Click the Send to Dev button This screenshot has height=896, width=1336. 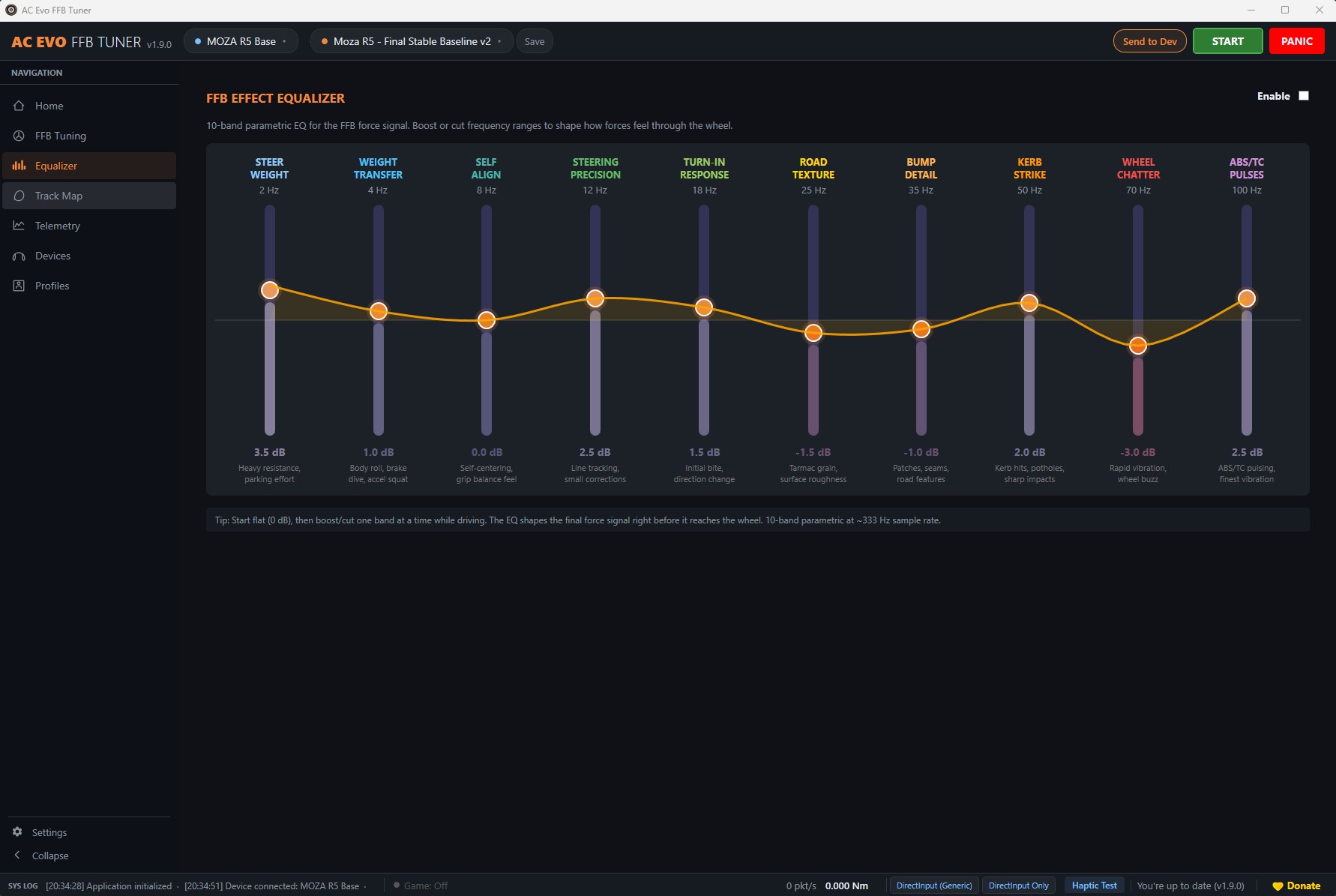1150,41
